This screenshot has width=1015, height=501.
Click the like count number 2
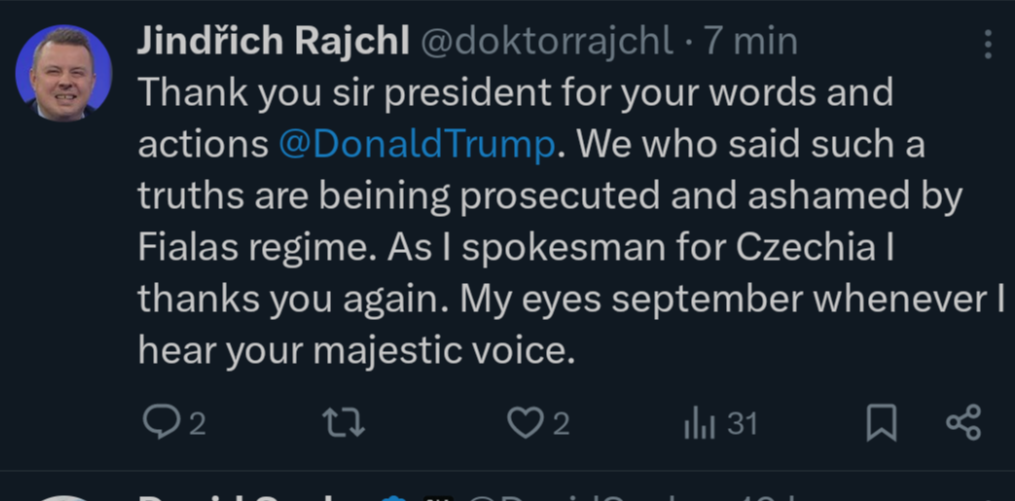pos(561,424)
